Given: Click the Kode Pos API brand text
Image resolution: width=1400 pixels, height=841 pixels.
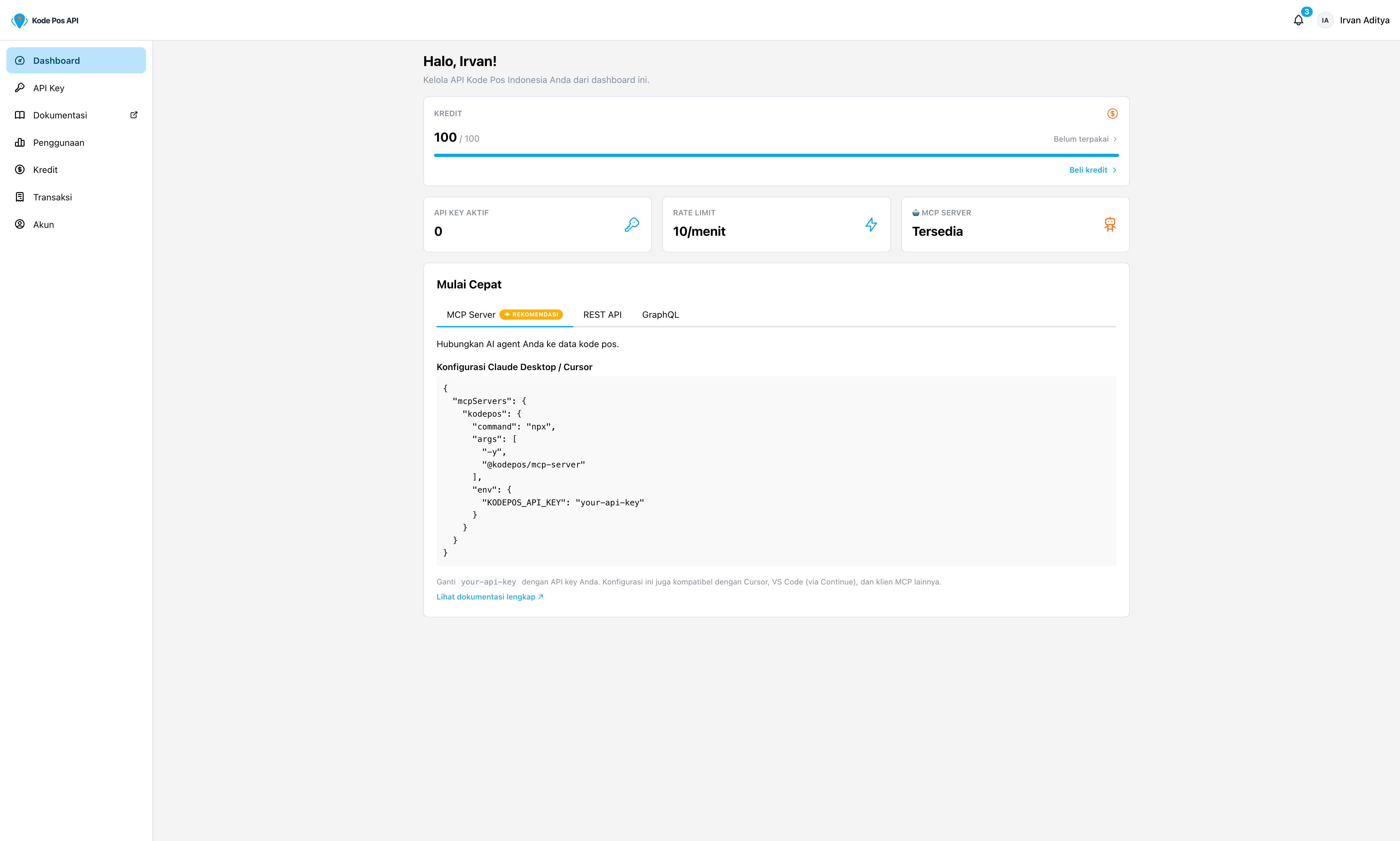Looking at the screenshot, I should [55, 20].
